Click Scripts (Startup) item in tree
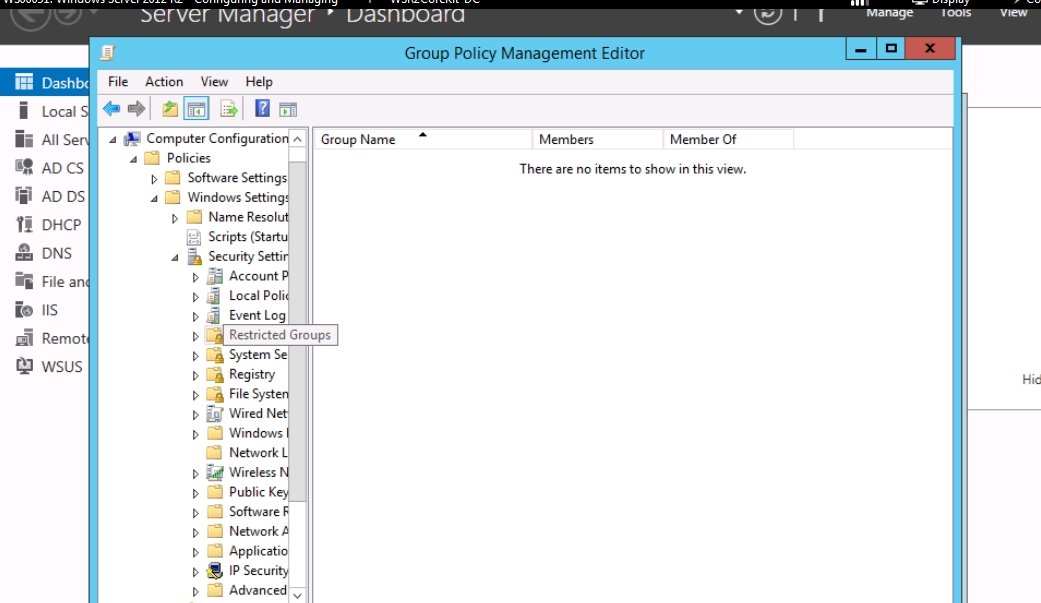Screen dimensions: 1041x603 pos(247,237)
